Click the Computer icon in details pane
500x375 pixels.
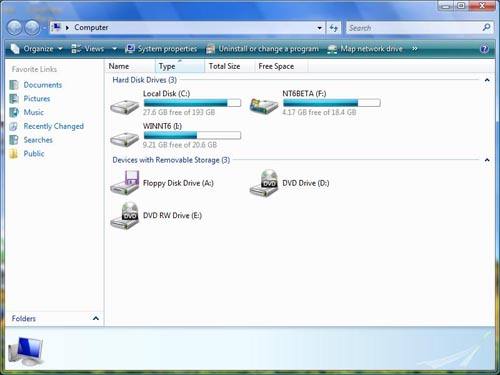click(x=25, y=351)
